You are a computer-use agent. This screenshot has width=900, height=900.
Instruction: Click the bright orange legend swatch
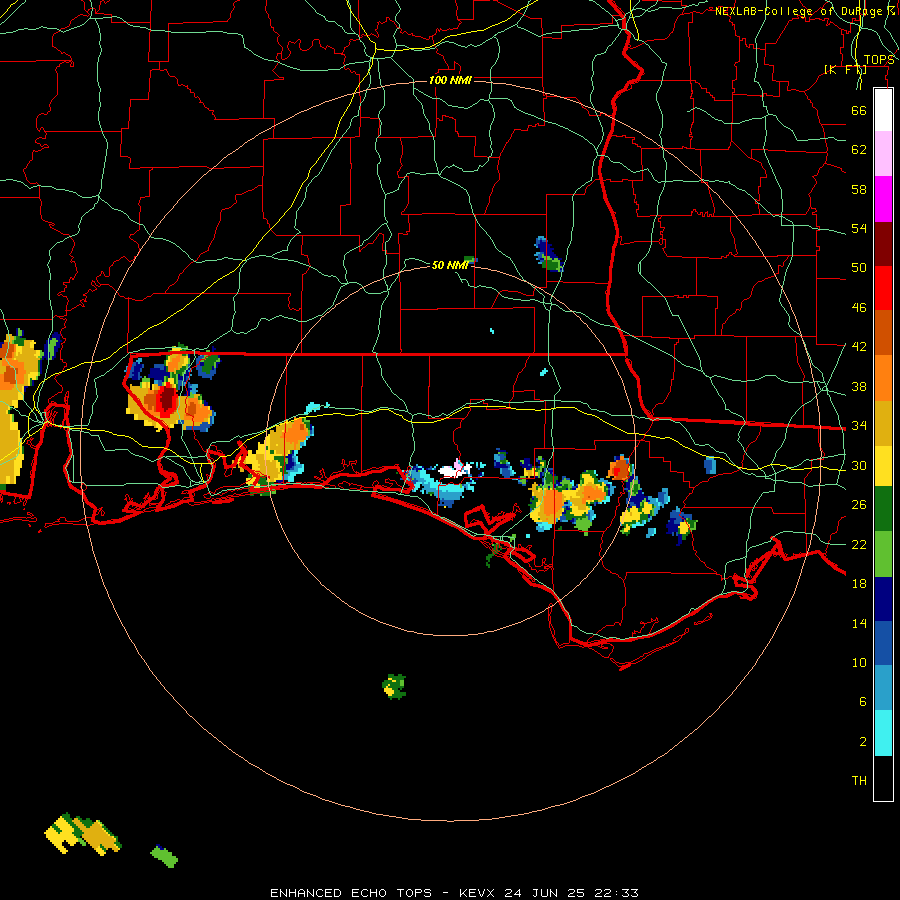[x=883, y=378]
